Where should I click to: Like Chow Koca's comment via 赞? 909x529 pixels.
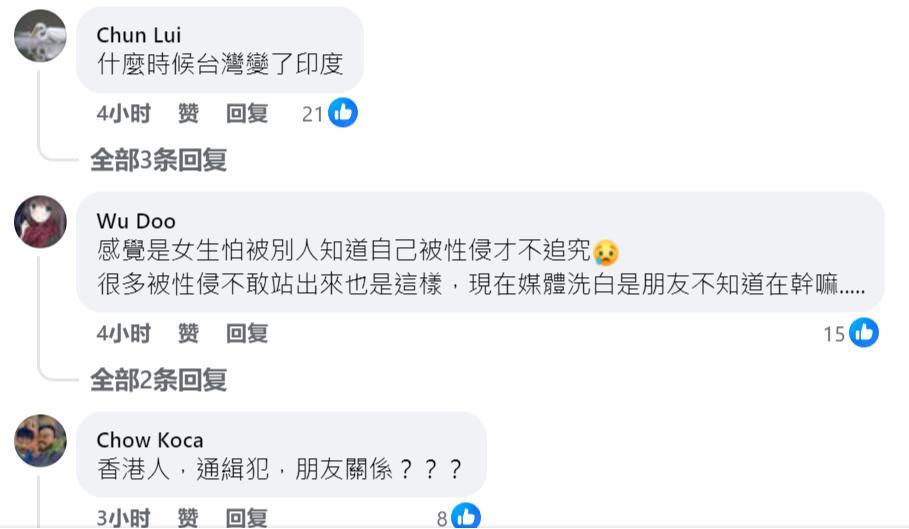[x=188, y=517]
